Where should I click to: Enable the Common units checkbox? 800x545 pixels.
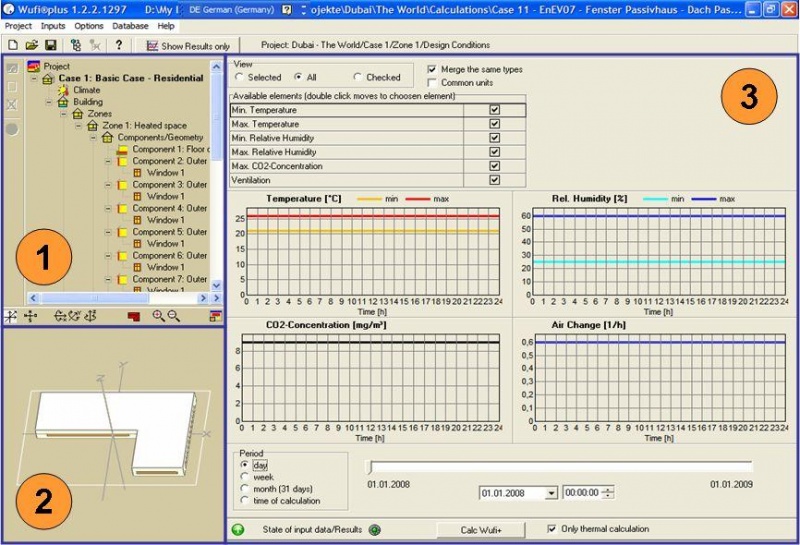pyautogui.click(x=432, y=82)
